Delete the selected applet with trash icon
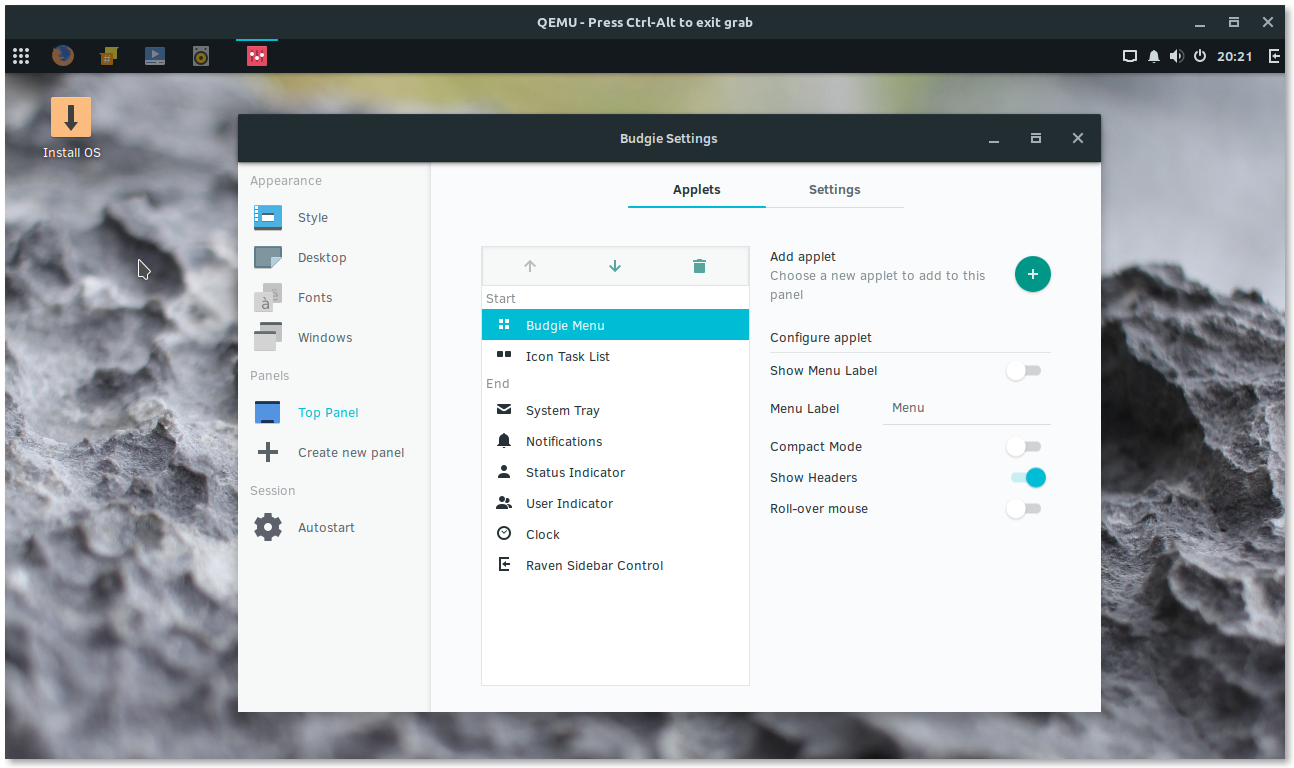 699,266
